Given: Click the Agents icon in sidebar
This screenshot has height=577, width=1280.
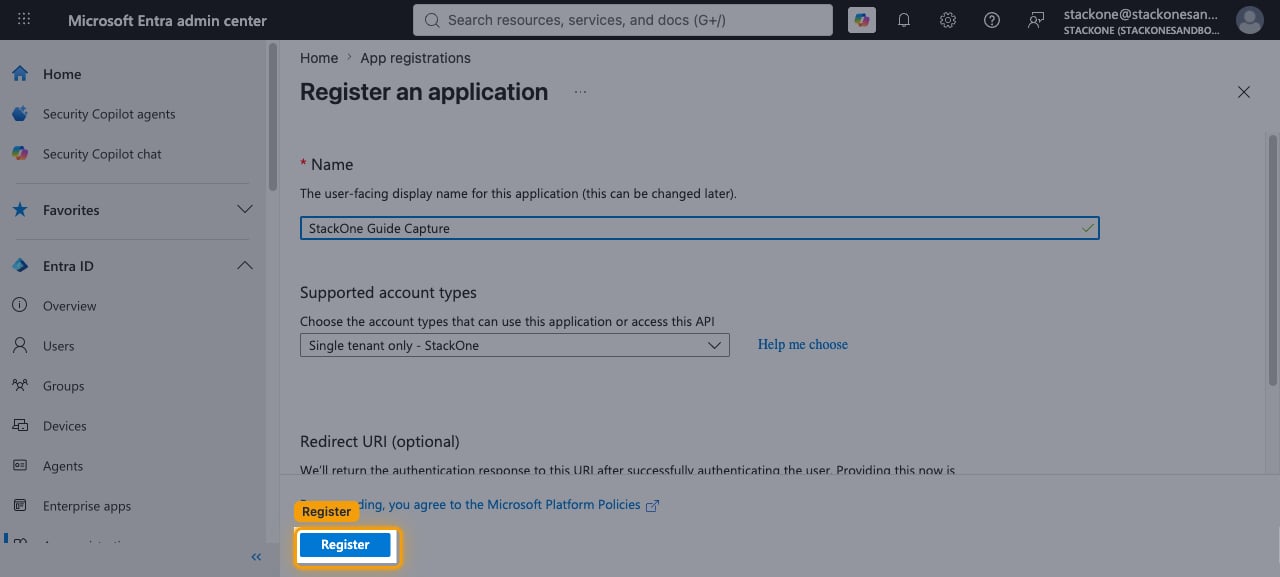Looking at the screenshot, I should [x=20, y=466].
